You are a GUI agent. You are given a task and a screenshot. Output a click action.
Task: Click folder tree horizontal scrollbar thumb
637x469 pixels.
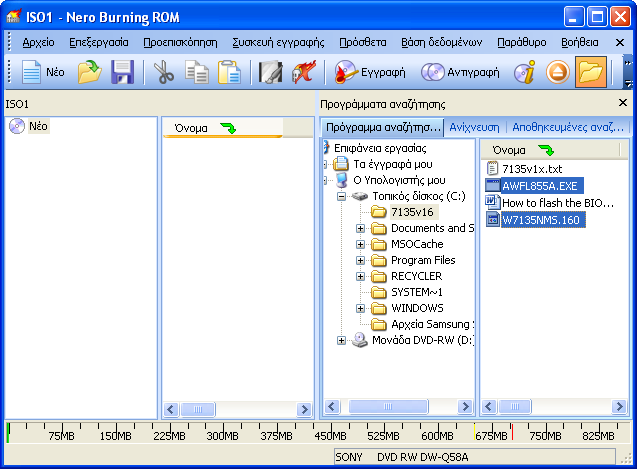(x=388, y=406)
